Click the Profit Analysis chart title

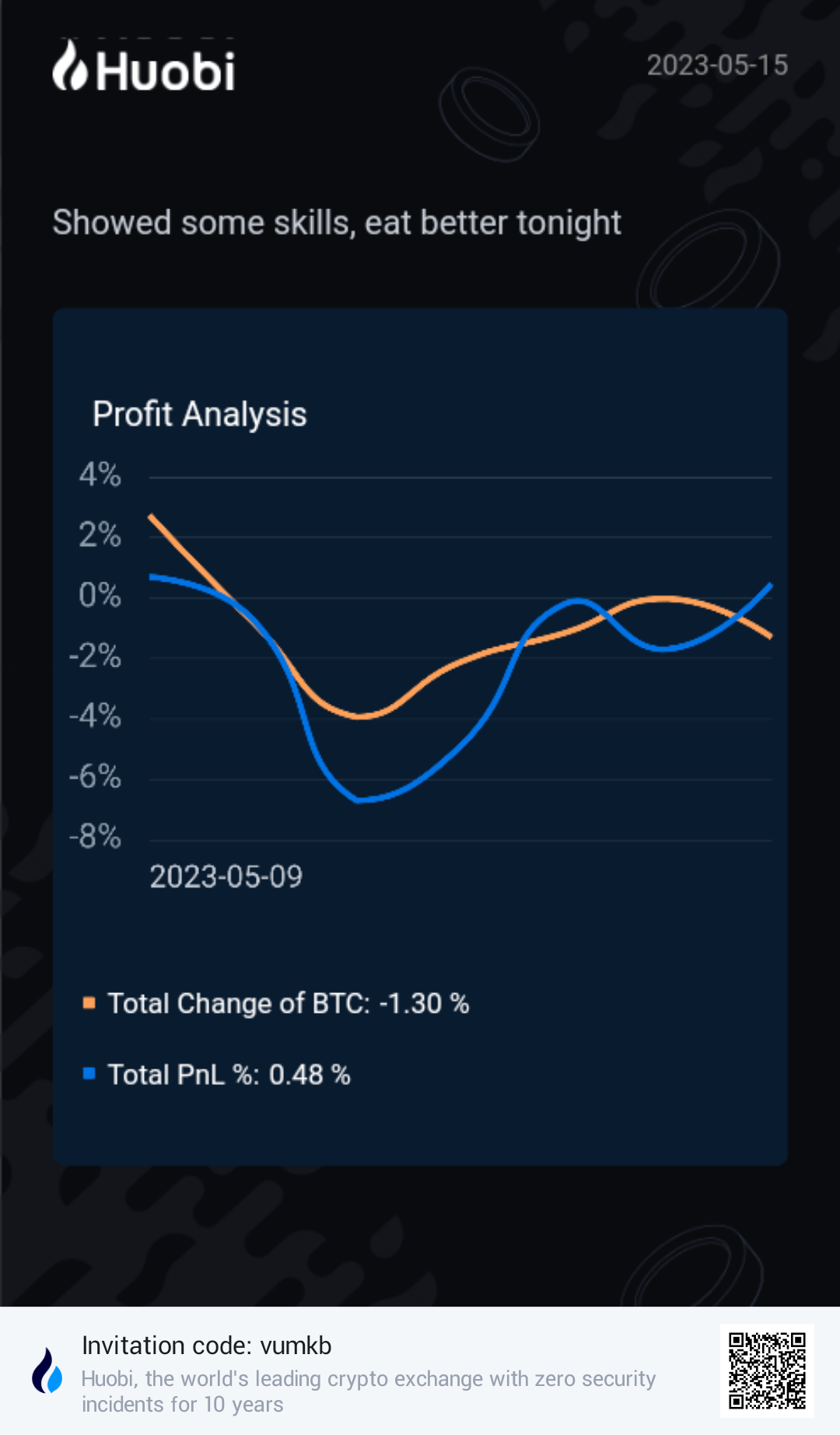coord(200,414)
